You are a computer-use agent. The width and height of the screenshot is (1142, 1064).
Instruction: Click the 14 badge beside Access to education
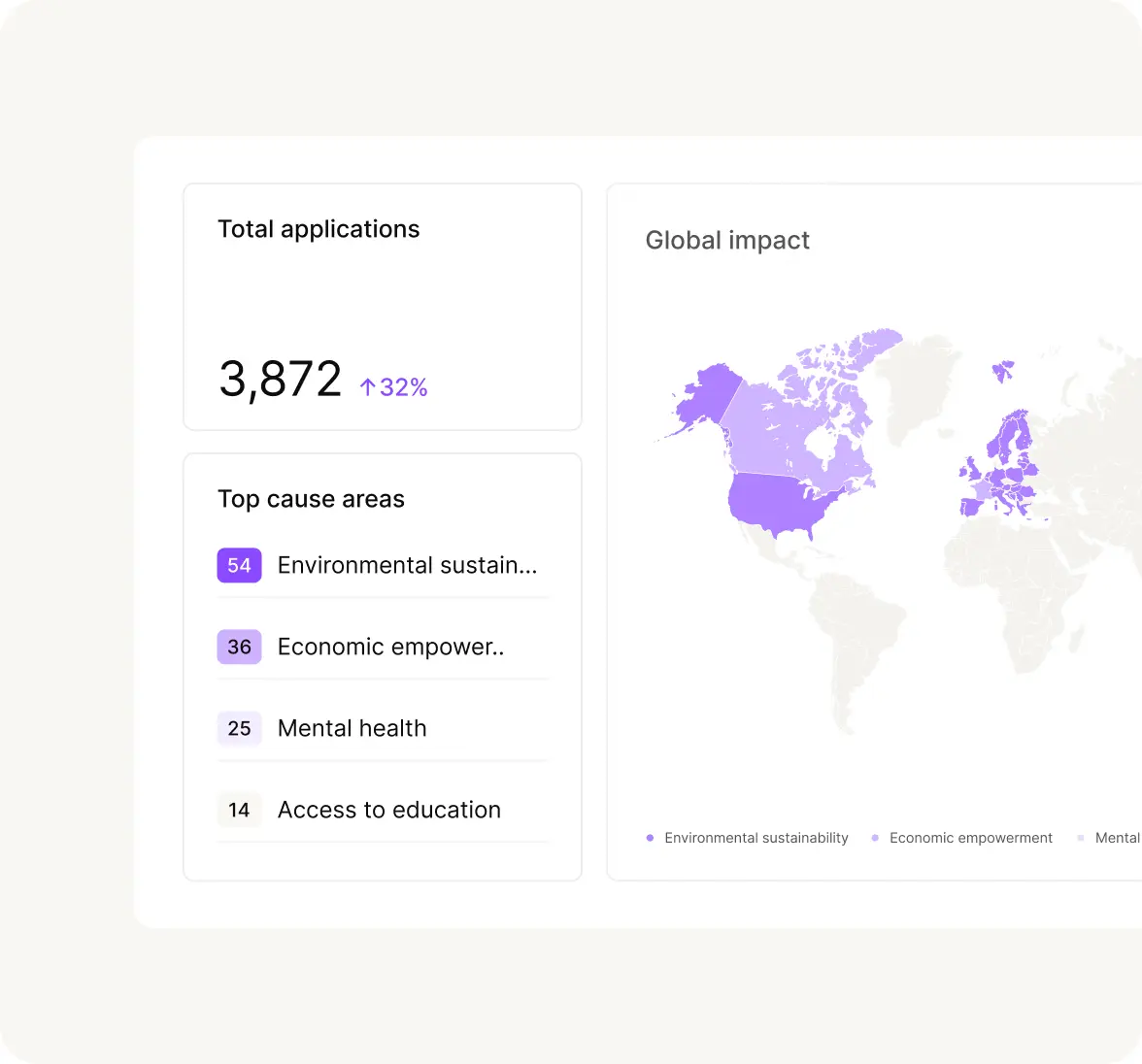click(x=239, y=810)
